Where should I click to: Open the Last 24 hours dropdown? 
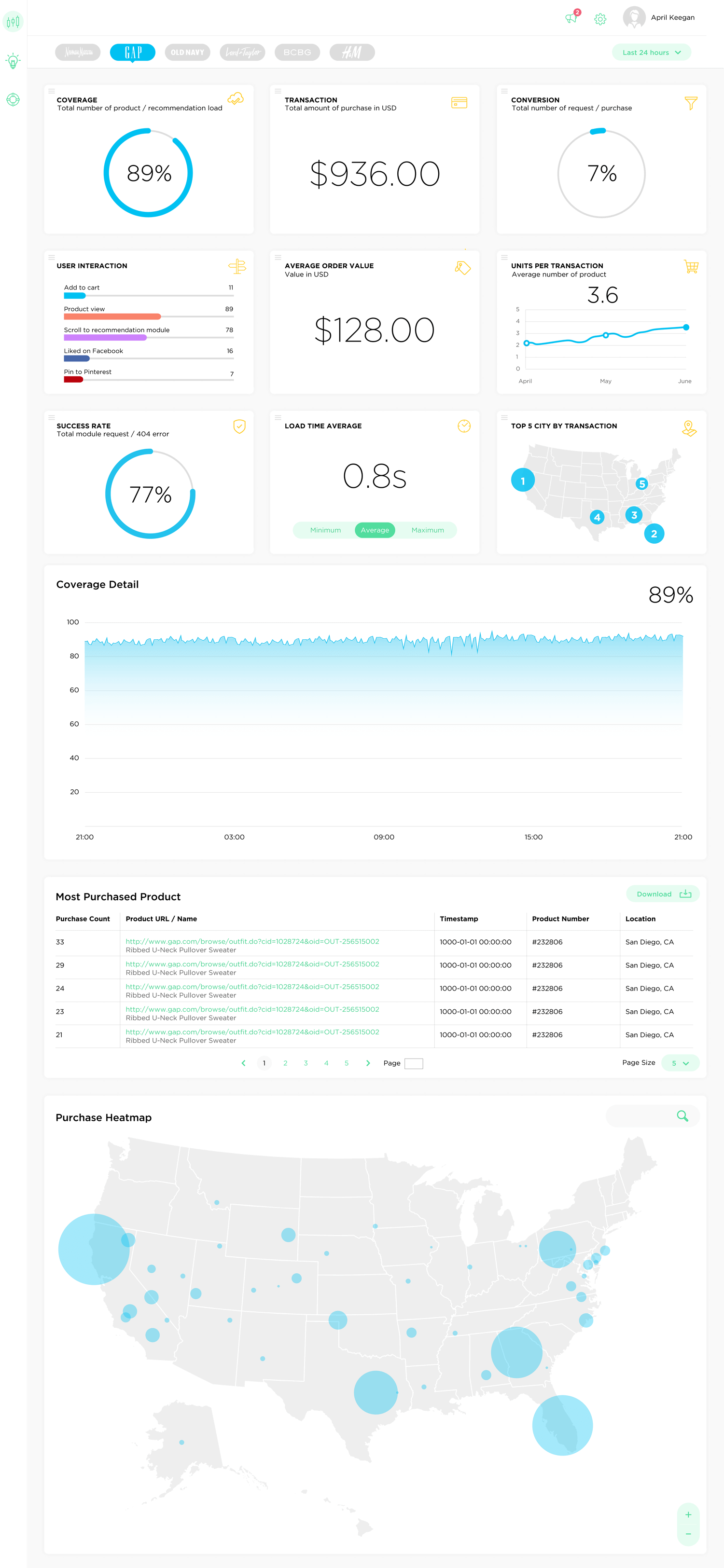coord(652,53)
